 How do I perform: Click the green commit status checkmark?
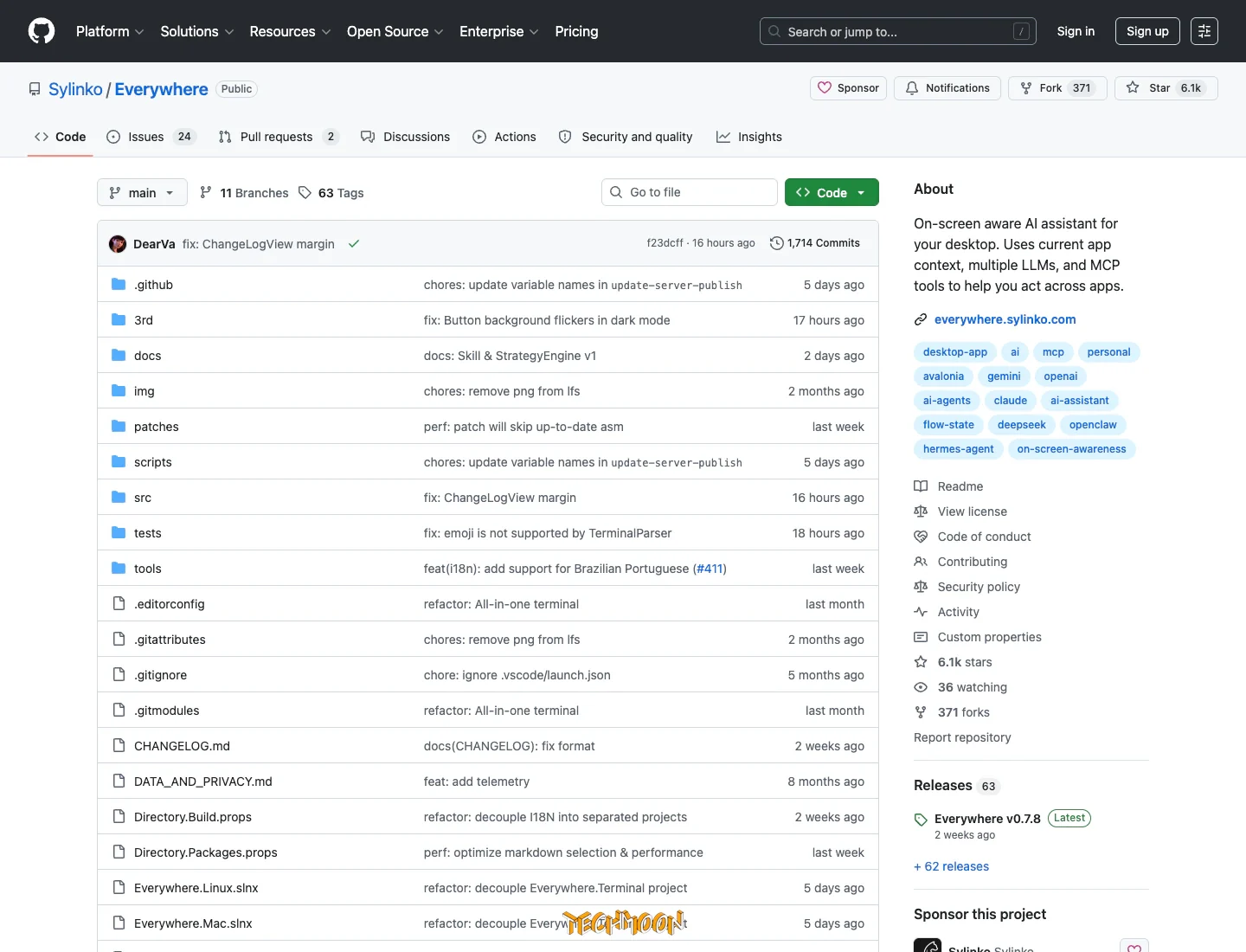coord(354,244)
